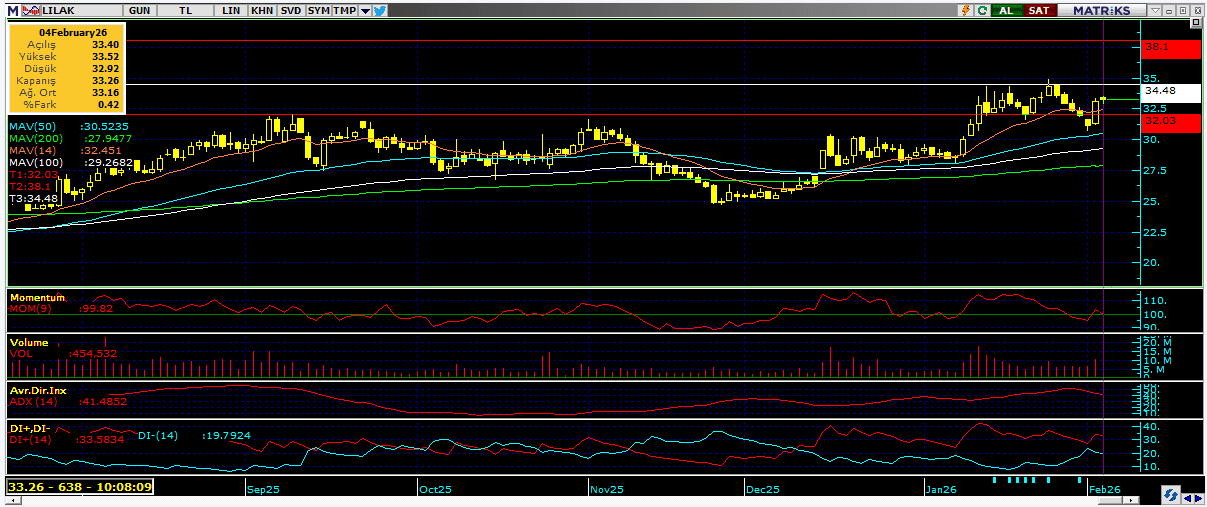The height and width of the screenshot is (507, 1207).
Task: Toggle LIN linear scale mode
Action: [x=232, y=10]
